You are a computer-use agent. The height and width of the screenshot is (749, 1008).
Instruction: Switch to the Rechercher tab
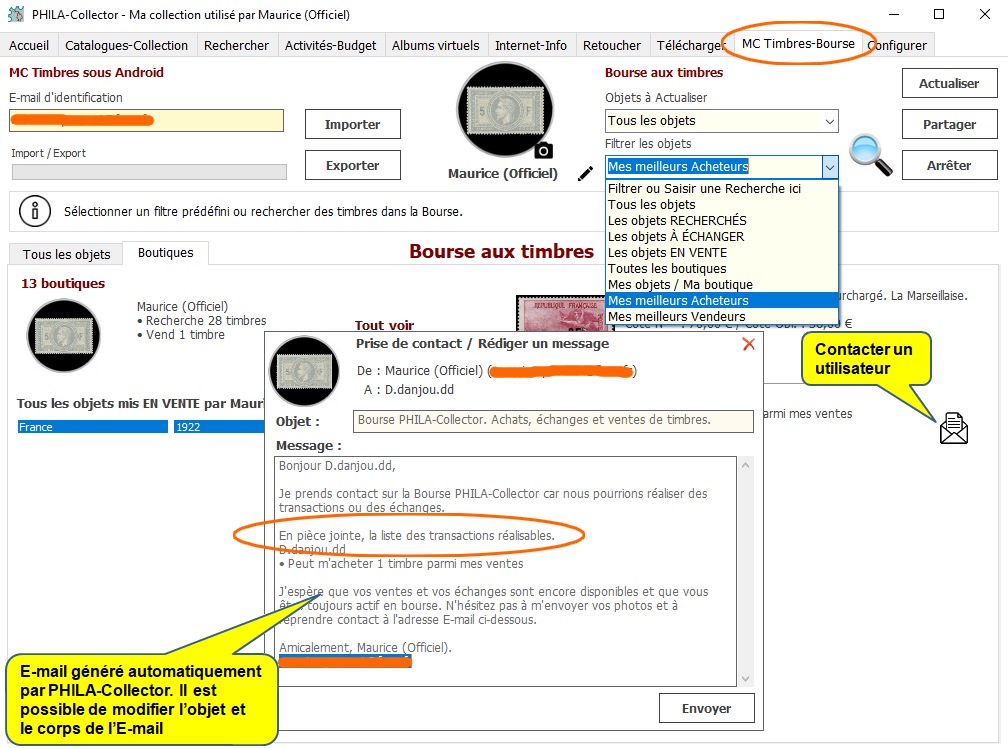coord(237,46)
